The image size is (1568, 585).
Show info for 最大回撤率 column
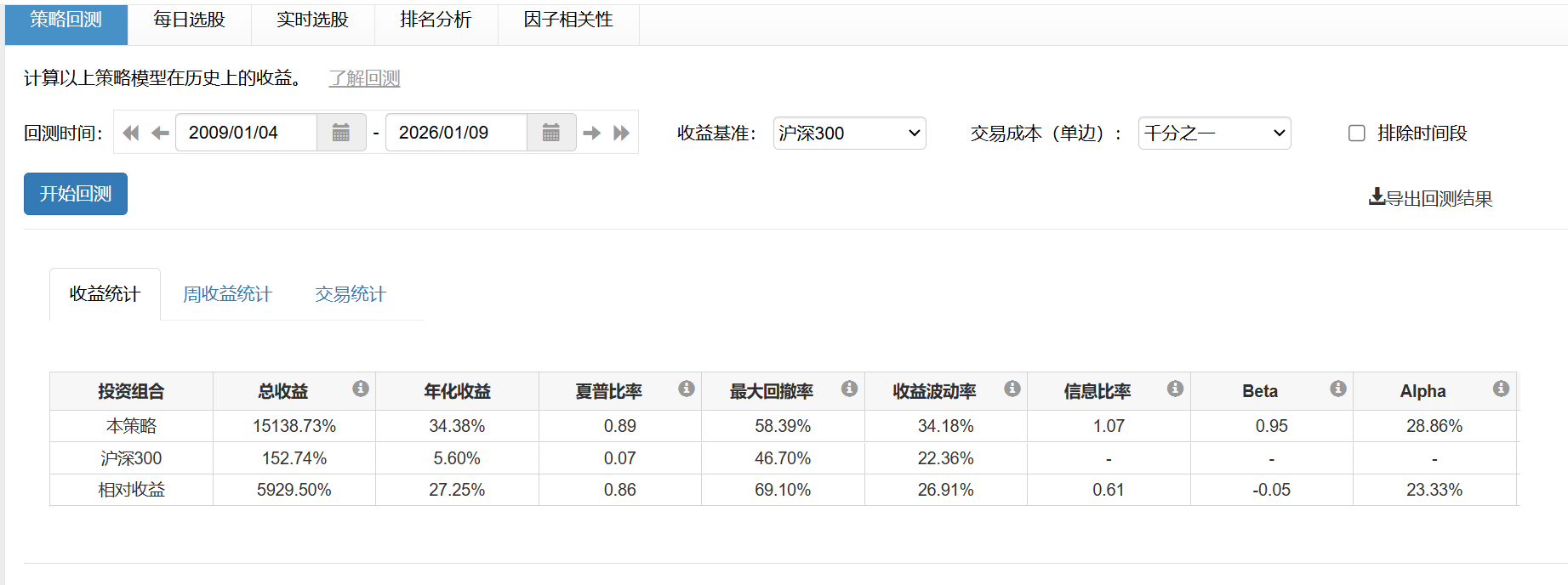coord(849,389)
